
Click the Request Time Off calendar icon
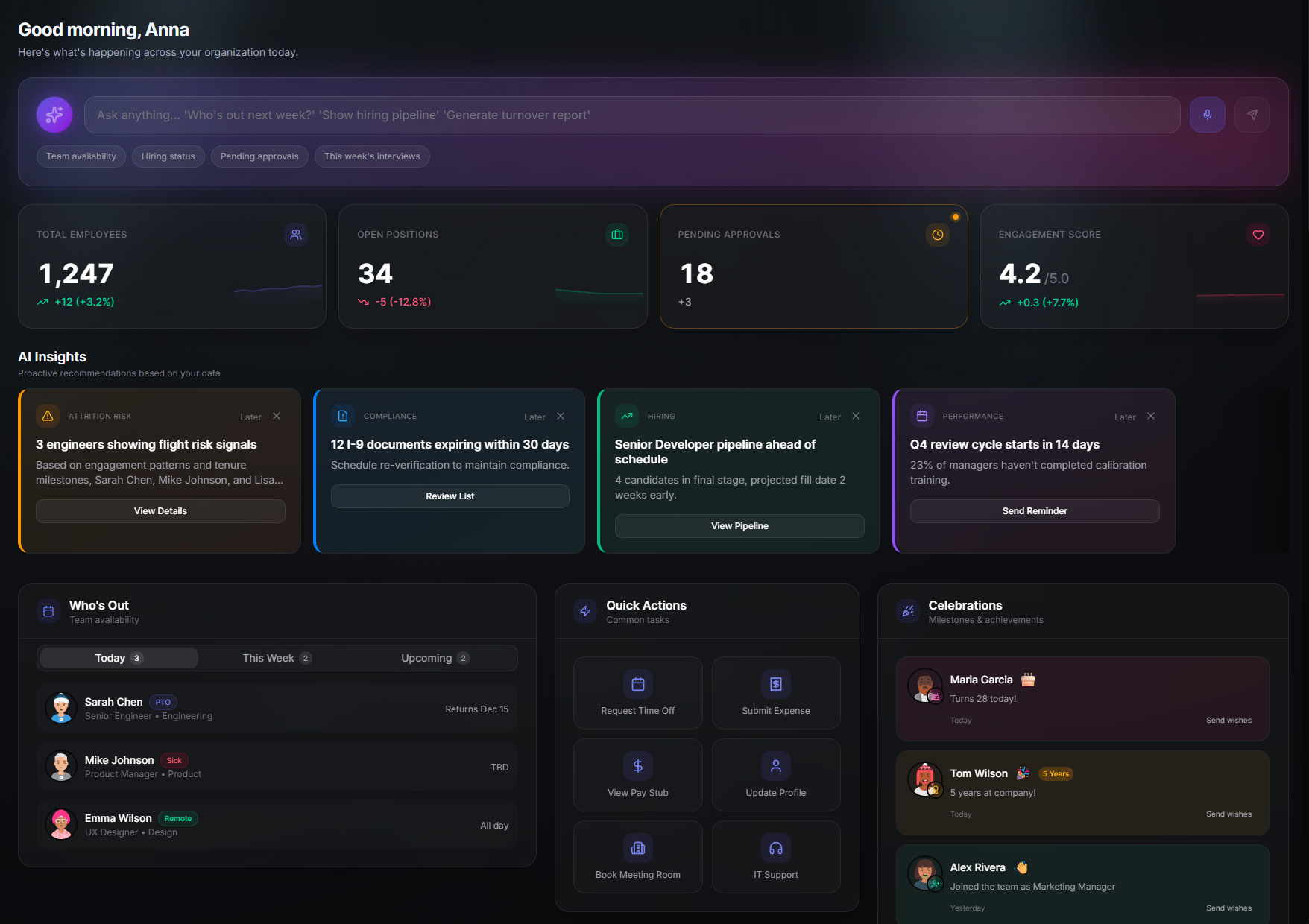(637, 684)
